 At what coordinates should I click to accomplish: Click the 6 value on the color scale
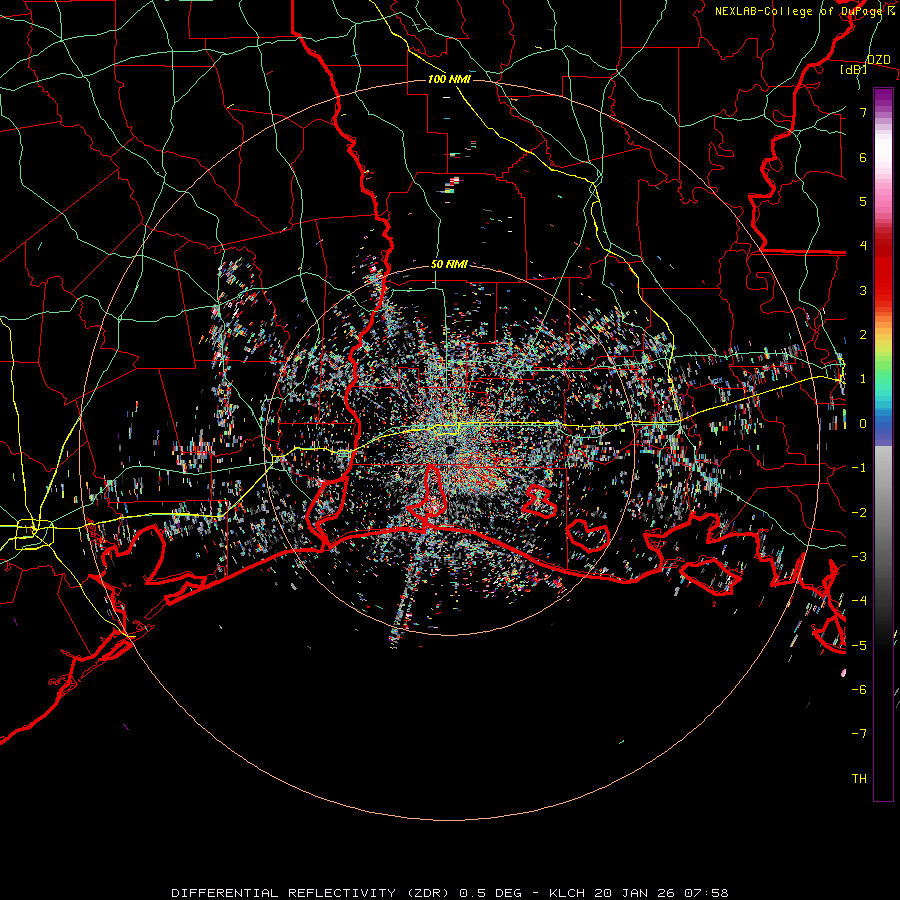(x=863, y=157)
